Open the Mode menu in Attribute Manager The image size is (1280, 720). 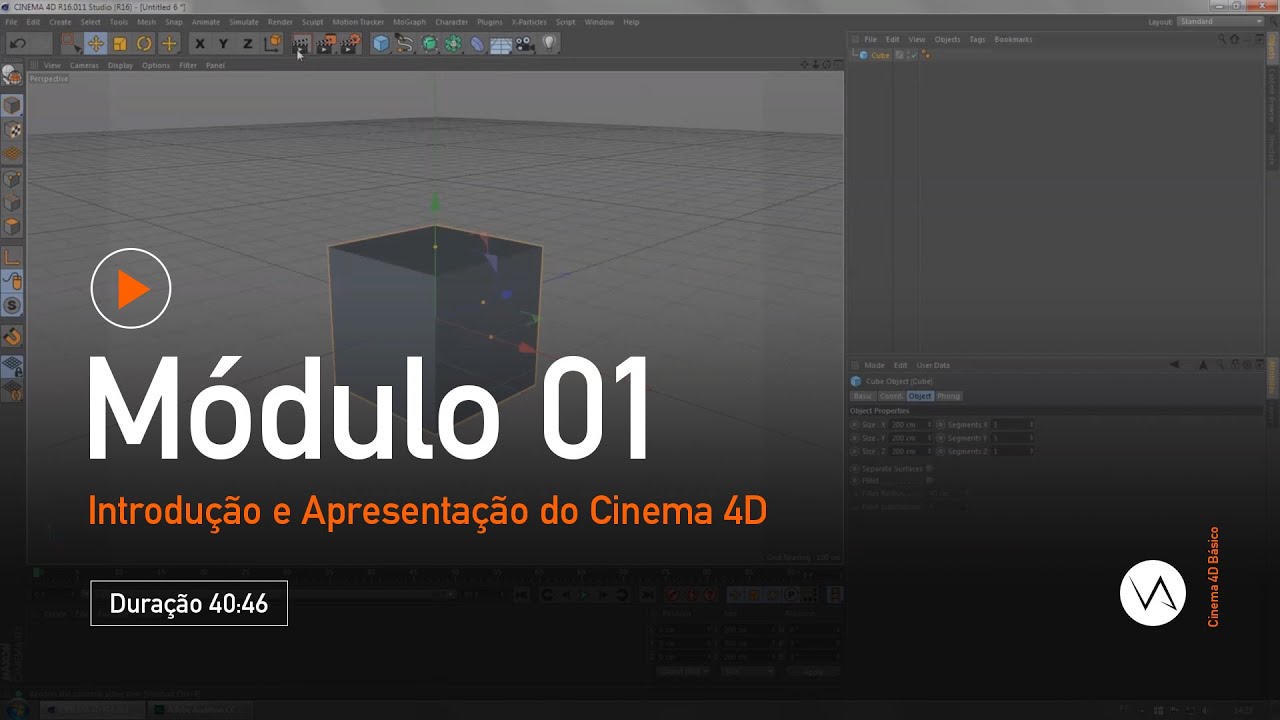pyautogui.click(x=874, y=365)
